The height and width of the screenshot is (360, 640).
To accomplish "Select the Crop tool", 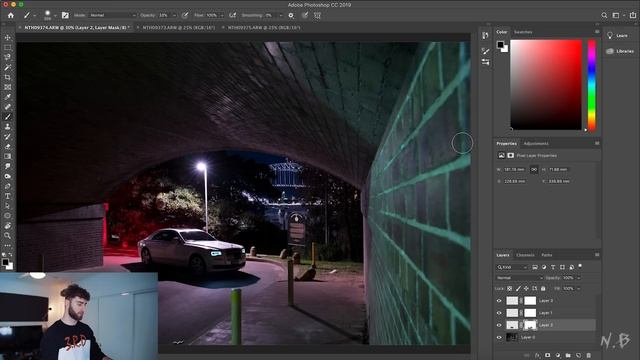I will coord(7,77).
